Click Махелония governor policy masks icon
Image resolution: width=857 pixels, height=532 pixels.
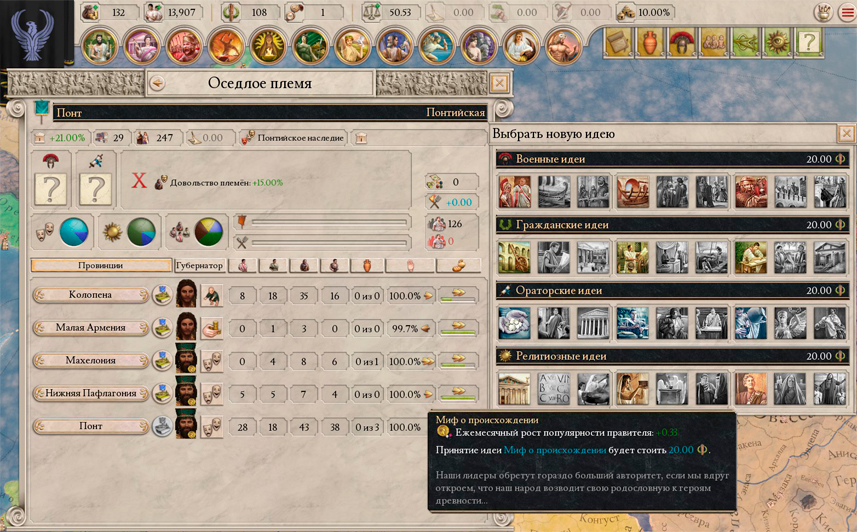212,361
